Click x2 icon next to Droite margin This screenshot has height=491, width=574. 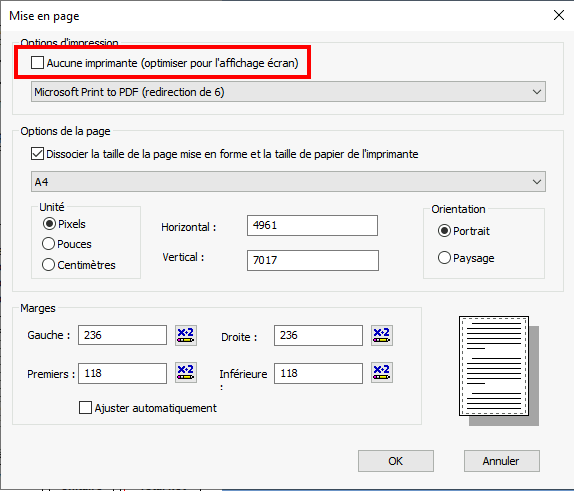pos(381,335)
